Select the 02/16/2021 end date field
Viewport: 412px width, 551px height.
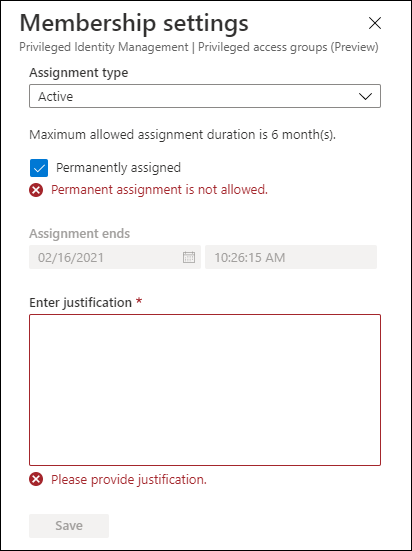[115, 257]
